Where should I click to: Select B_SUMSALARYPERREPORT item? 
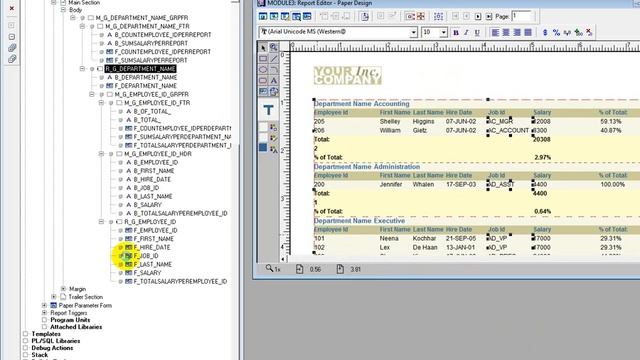click(151, 43)
